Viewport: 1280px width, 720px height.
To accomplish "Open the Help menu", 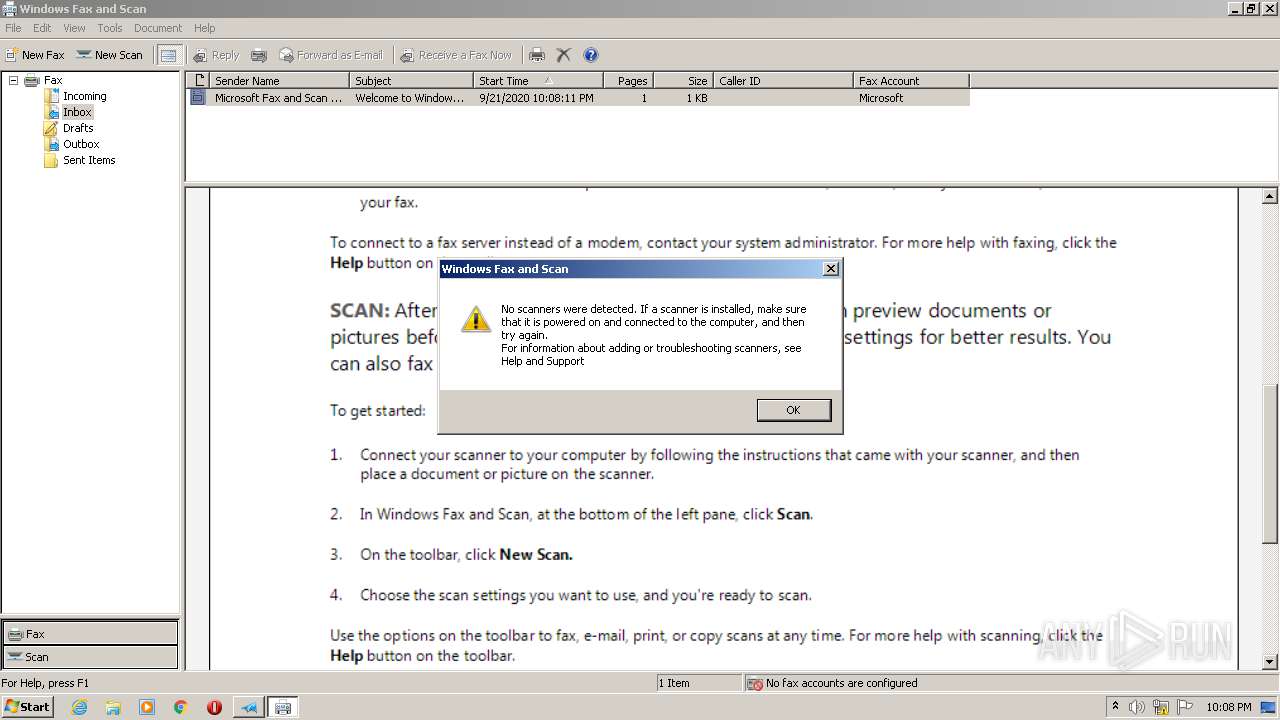I will click(204, 28).
